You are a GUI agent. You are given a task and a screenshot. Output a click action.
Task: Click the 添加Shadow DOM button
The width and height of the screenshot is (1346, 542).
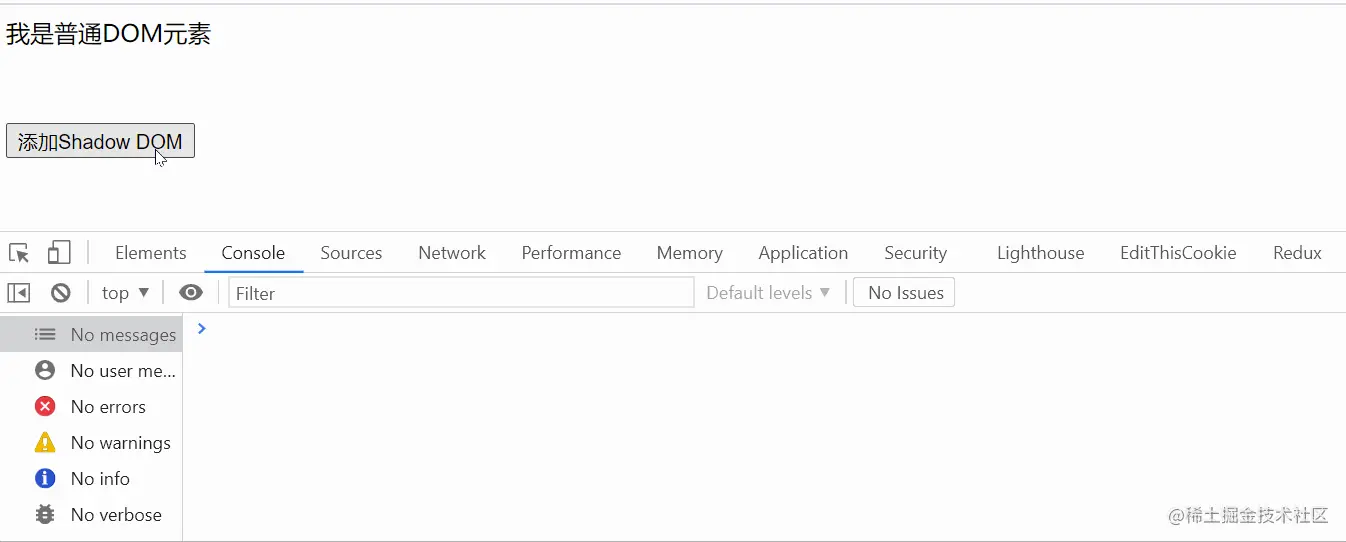pyautogui.click(x=100, y=141)
